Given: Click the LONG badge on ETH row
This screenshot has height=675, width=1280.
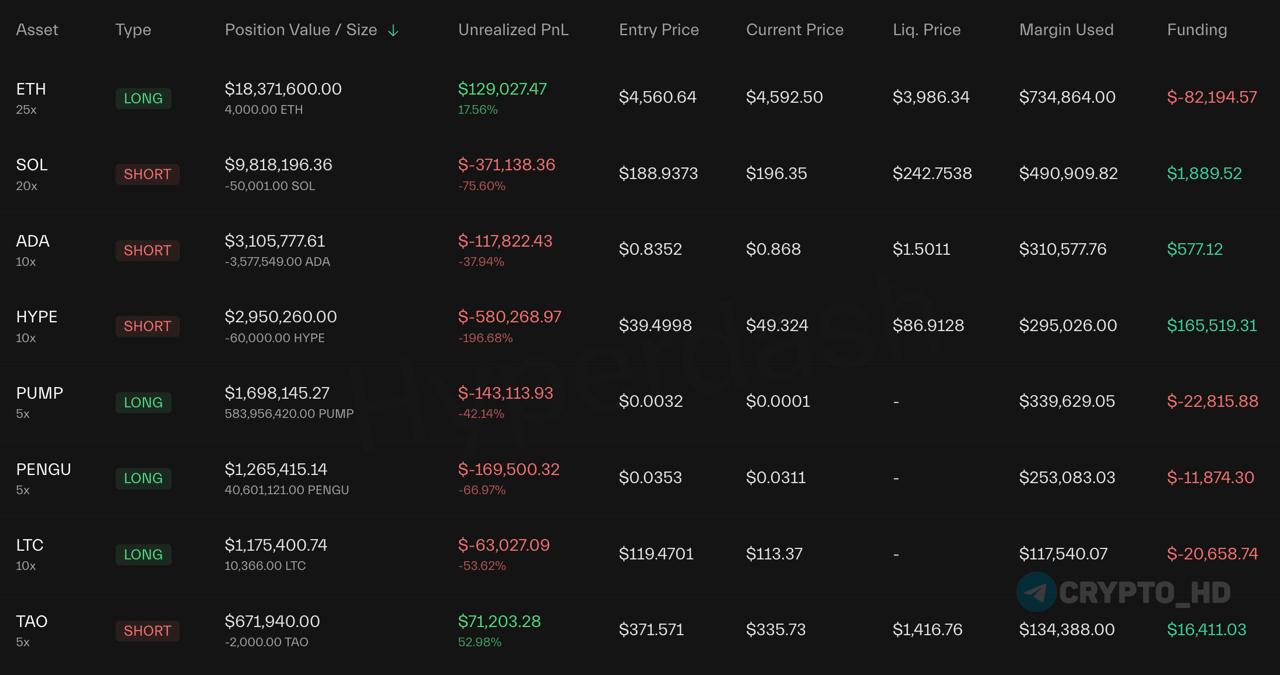Looking at the screenshot, I should [143, 98].
